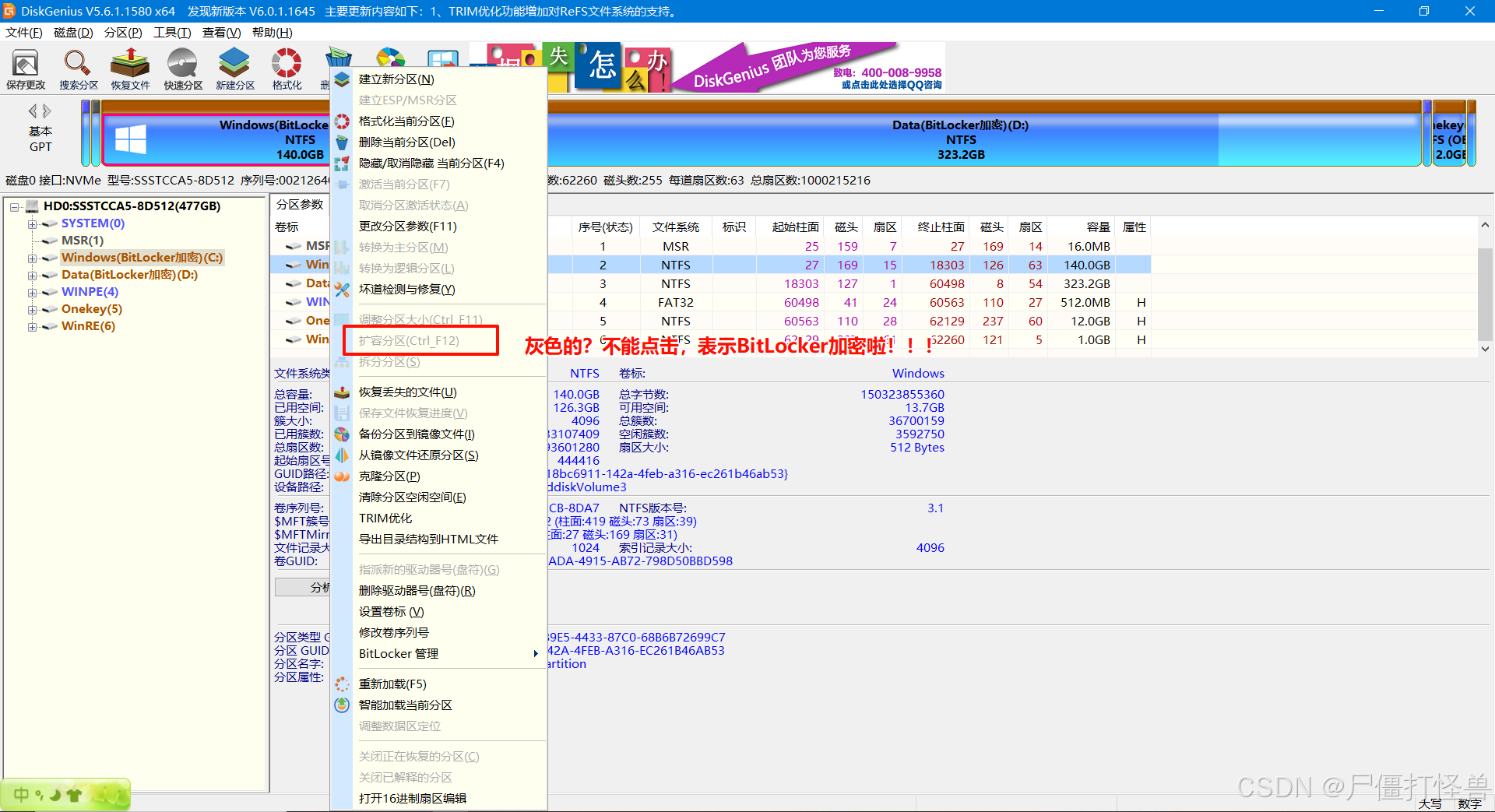Viewport: 1495px width, 812px height.
Task: Choose 清除分区空闲空间(E) from the context menu
Action: click(438, 497)
